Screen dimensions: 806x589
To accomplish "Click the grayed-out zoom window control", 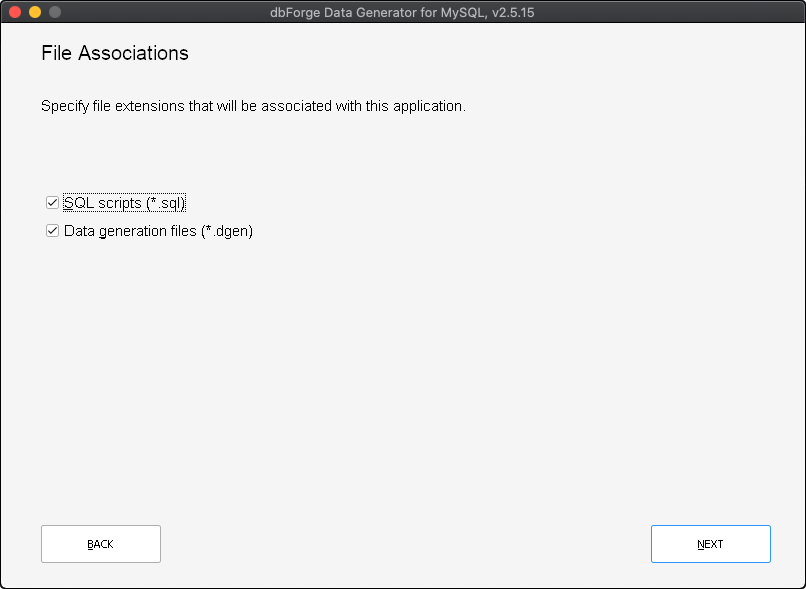I will (56, 12).
